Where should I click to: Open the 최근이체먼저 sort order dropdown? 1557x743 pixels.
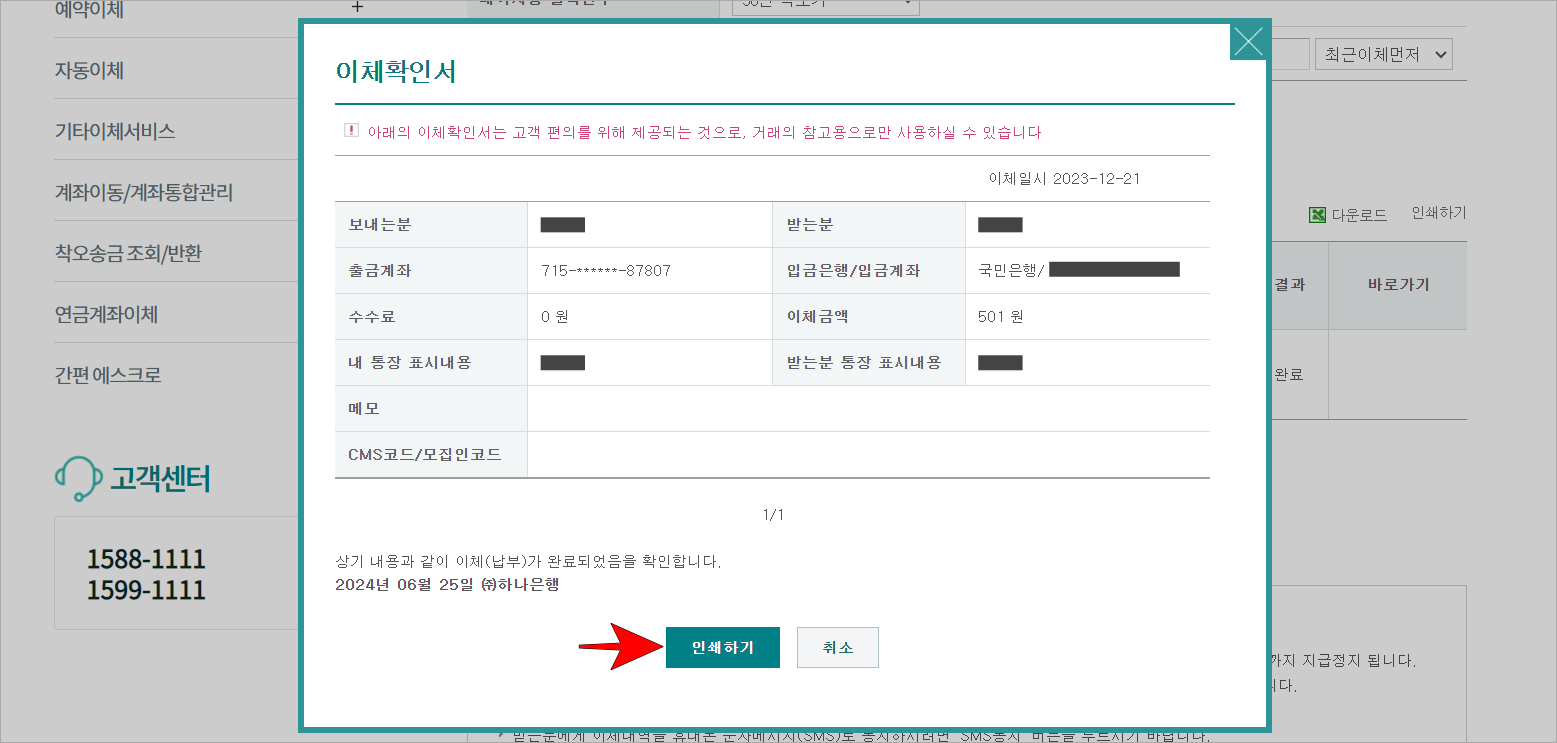tap(1384, 53)
